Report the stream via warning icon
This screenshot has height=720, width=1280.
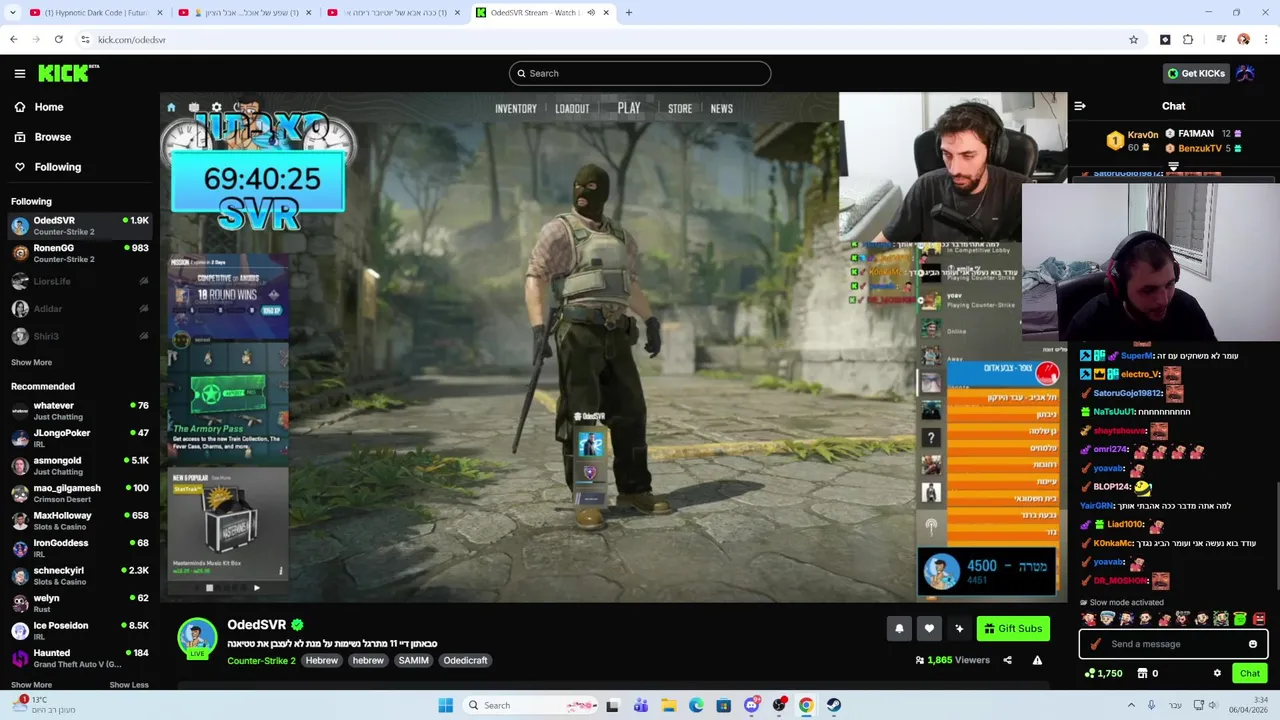tap(1037, 660)
